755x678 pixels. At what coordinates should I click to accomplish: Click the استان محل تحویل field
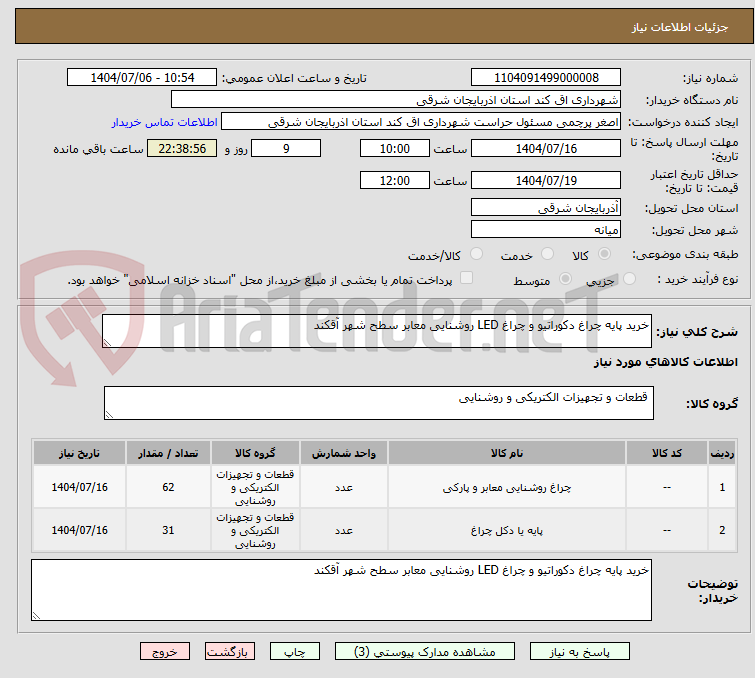tap(546, 208)
